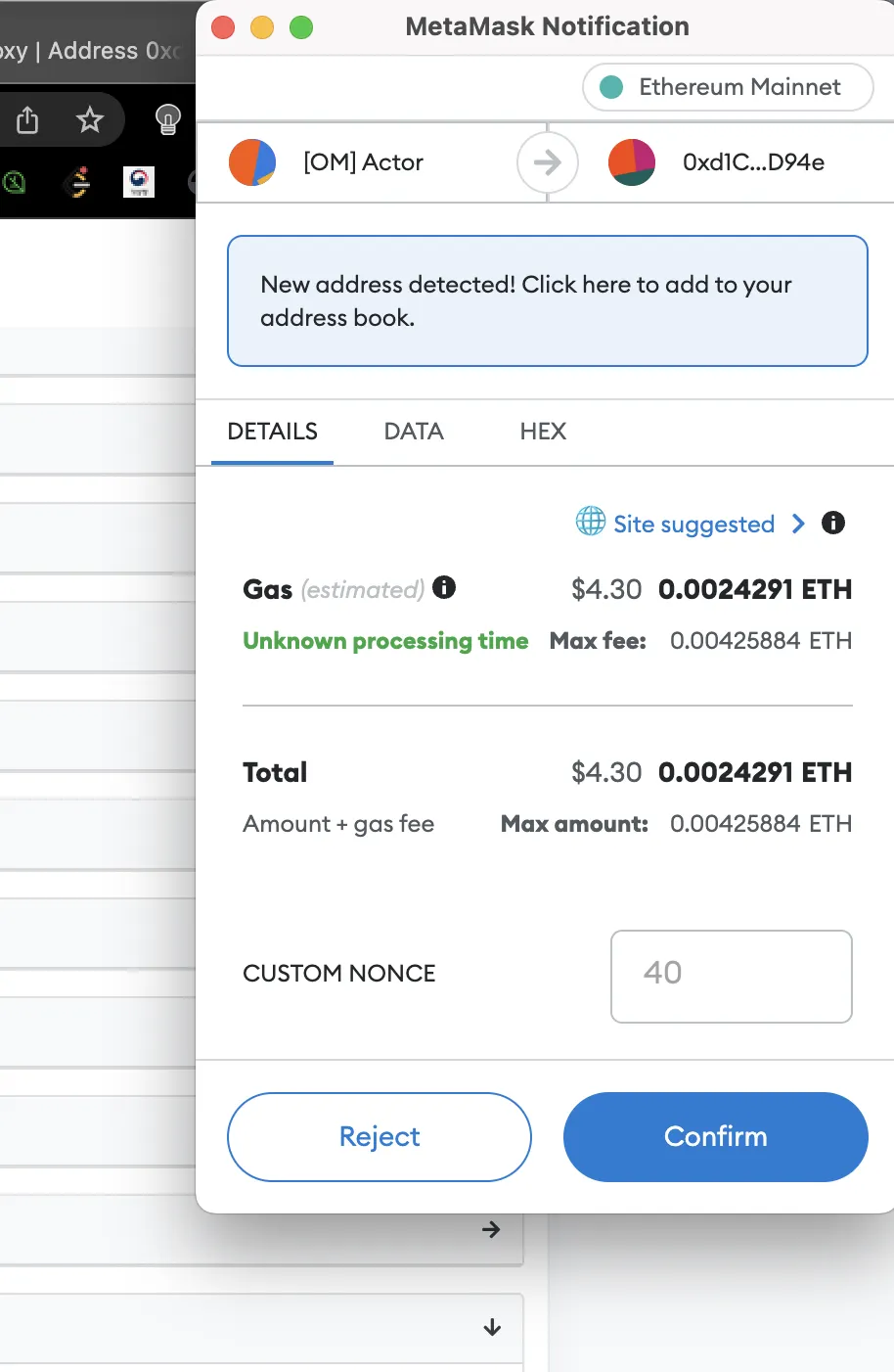Switch to the DATA tab
894x1372 pixels.
414,432
